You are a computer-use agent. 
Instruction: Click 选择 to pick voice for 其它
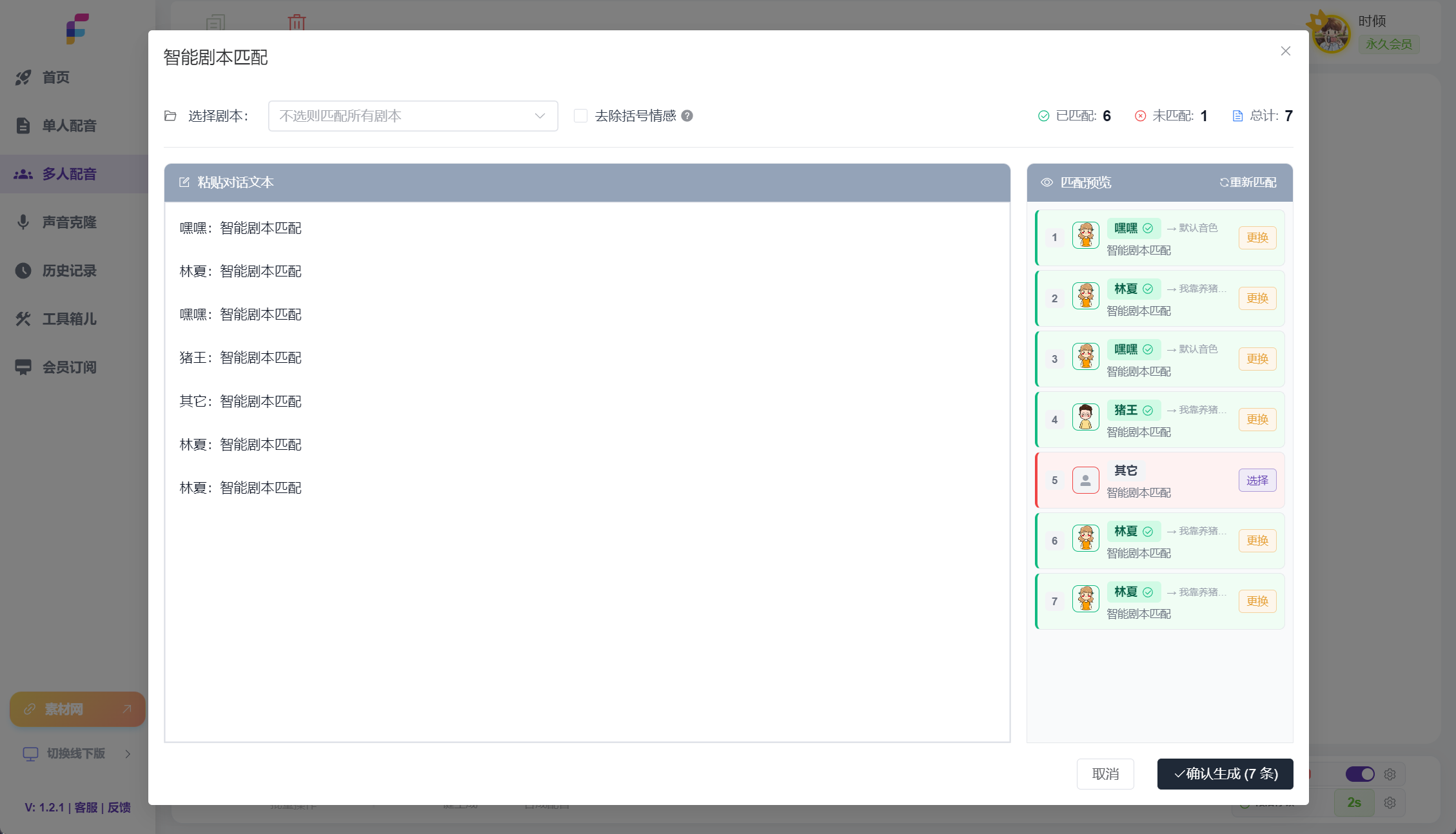point(1257,480)
